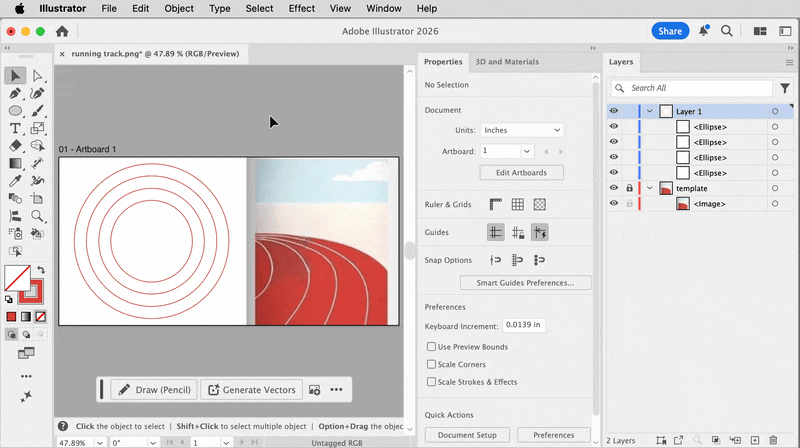Click the Home icon
The width and height of the screenshot is (800, 448).
pyautogui.click(x=62, y=31)
